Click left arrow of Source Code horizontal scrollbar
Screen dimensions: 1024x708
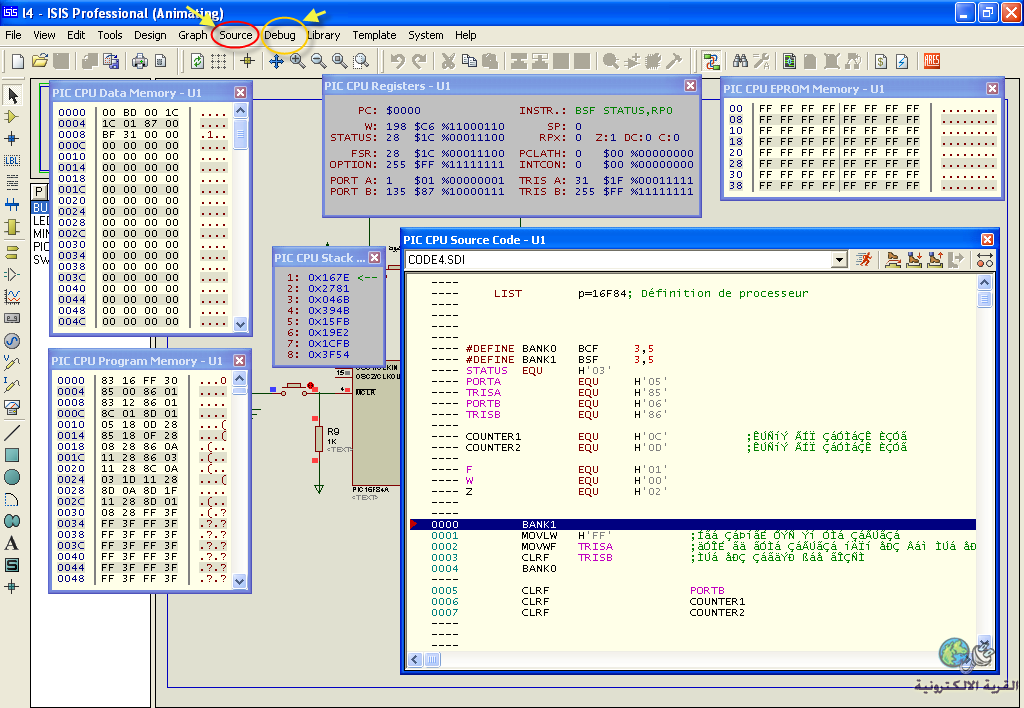pos(415,660)
